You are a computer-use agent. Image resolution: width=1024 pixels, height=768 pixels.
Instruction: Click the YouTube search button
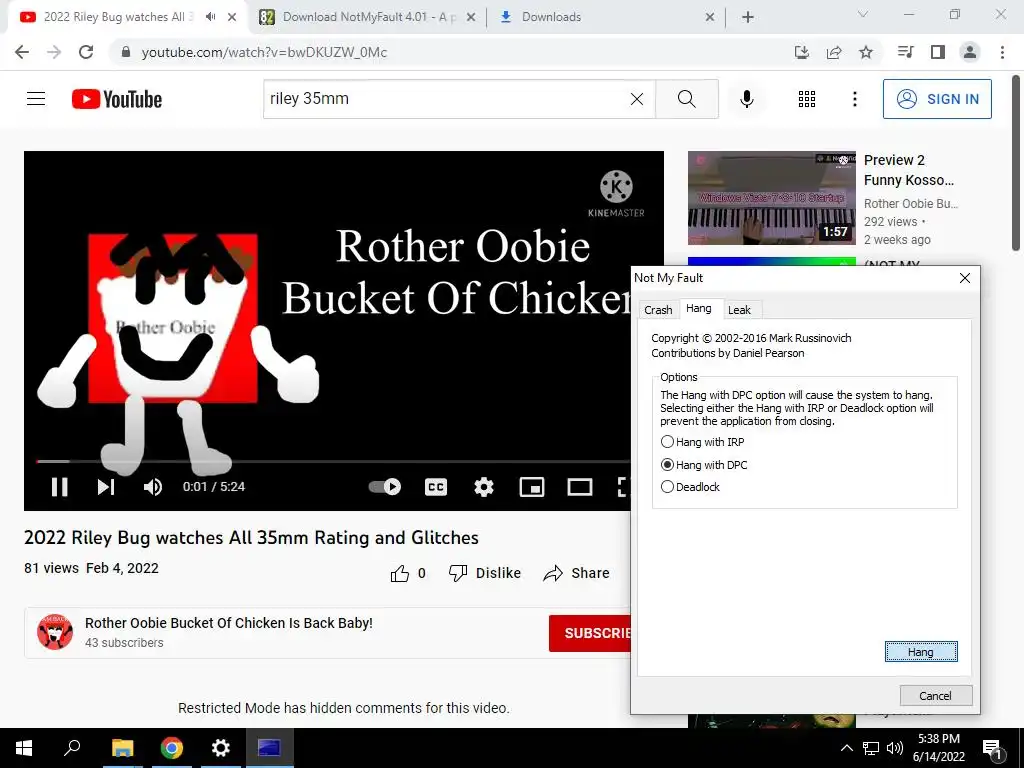point(686,99)
